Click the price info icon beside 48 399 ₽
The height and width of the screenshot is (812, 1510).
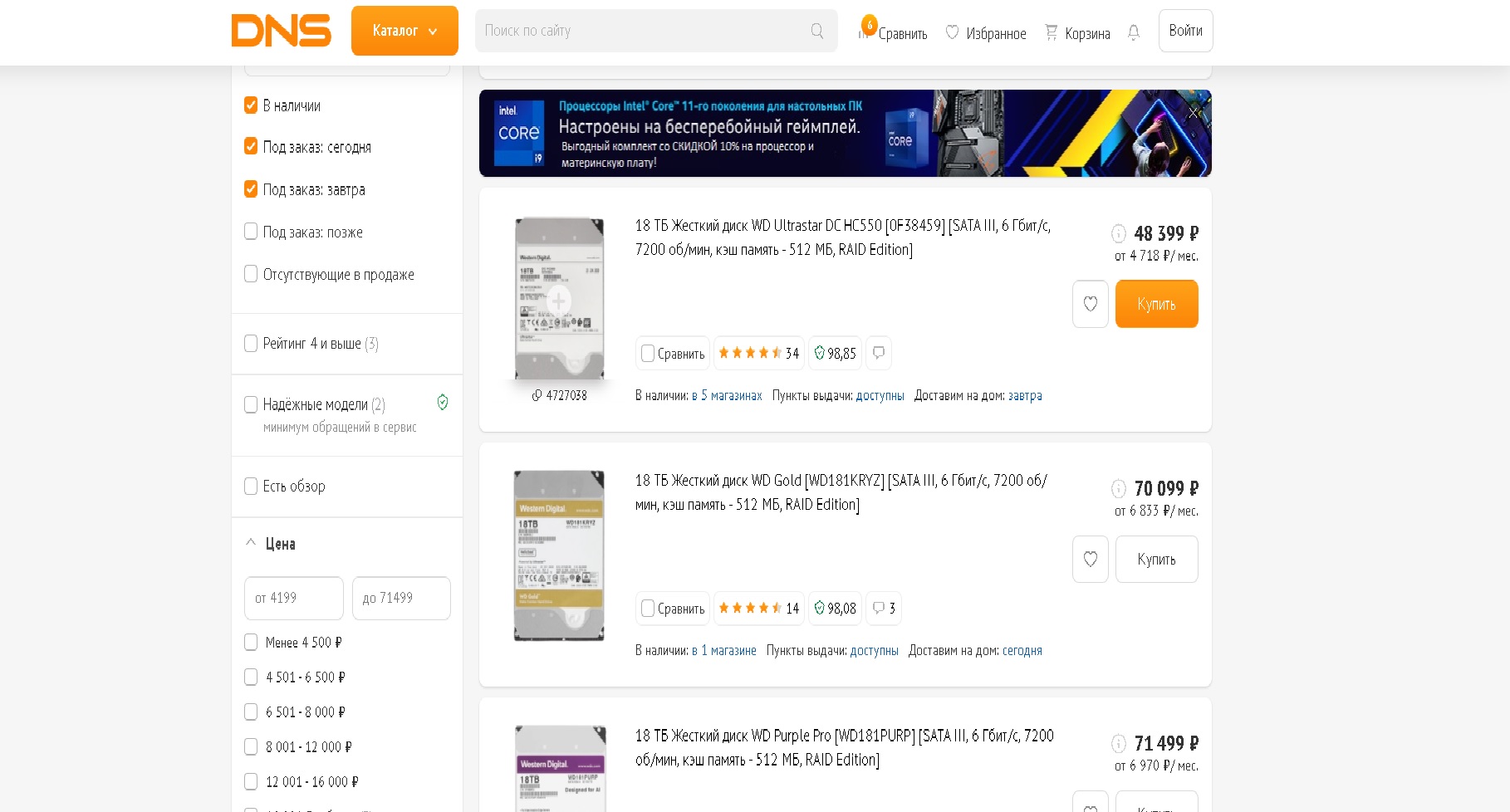pos(1119,233)
